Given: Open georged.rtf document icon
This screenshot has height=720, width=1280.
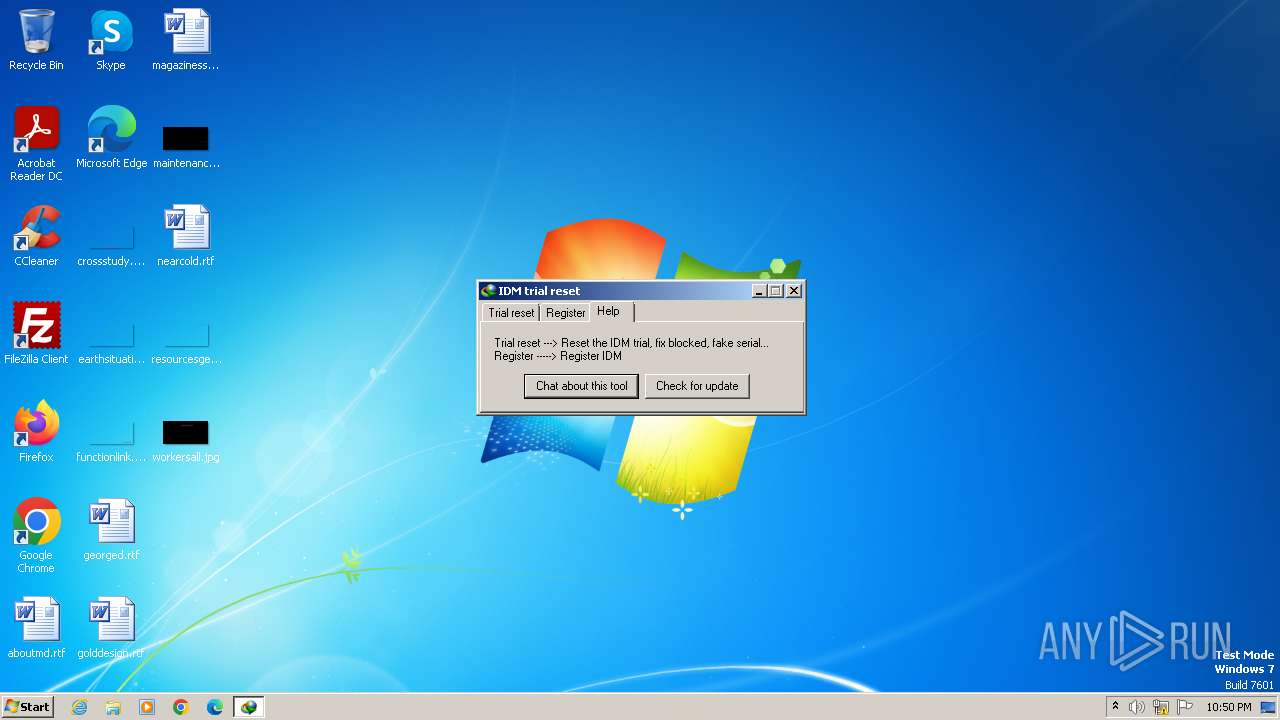Looking at the screenshot, I should [x=111, y=530].
